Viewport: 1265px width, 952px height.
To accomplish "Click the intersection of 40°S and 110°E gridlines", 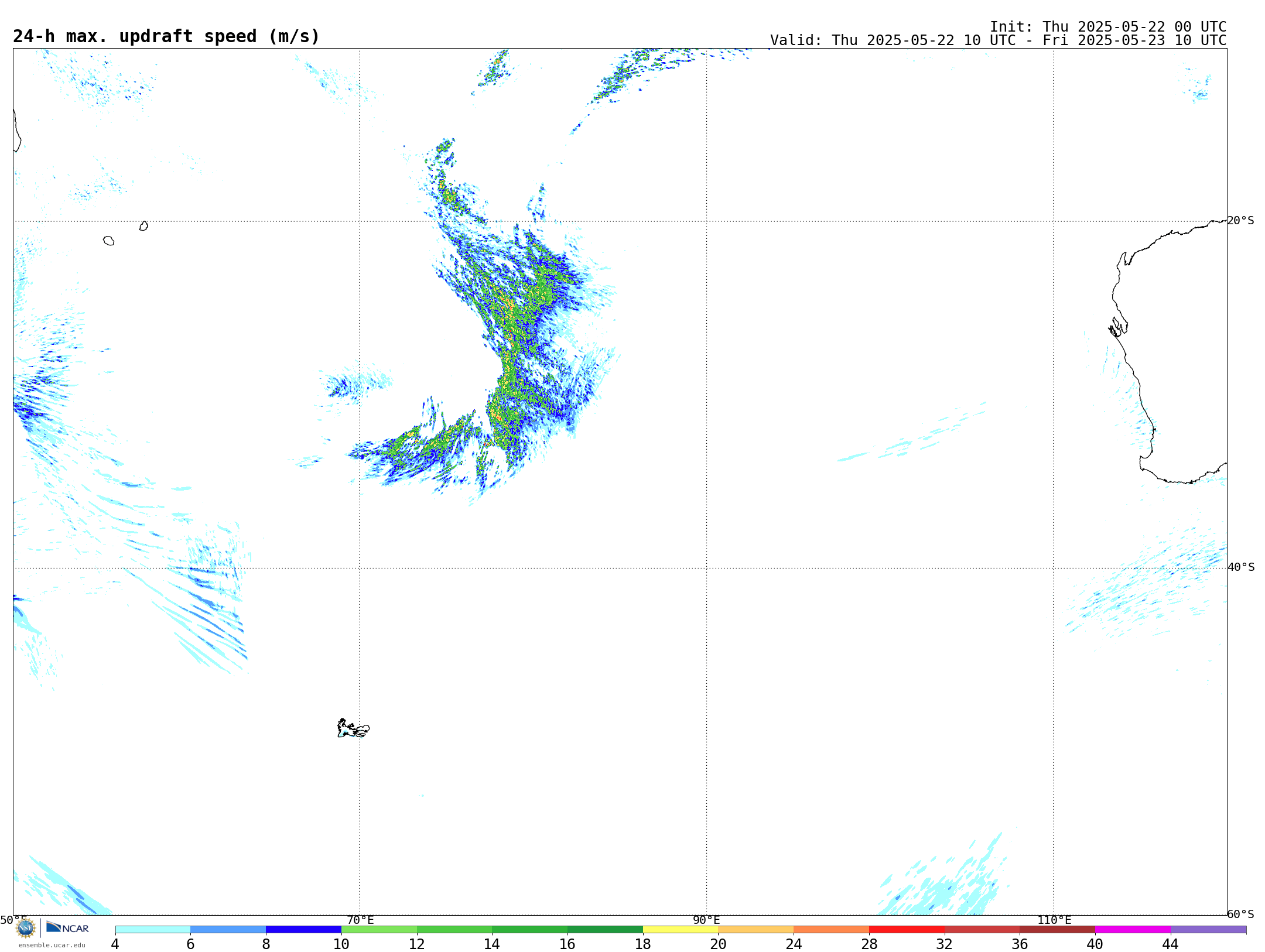I will point(1054,568).
